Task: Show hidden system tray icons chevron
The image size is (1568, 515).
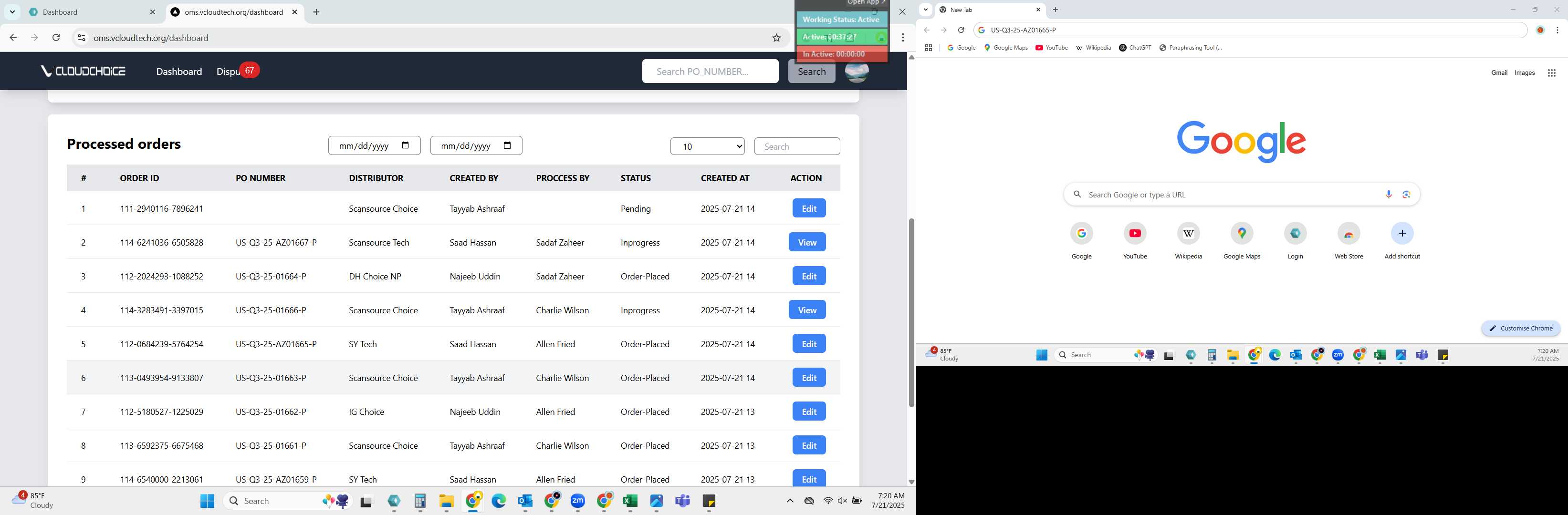Action: point(790,501)
